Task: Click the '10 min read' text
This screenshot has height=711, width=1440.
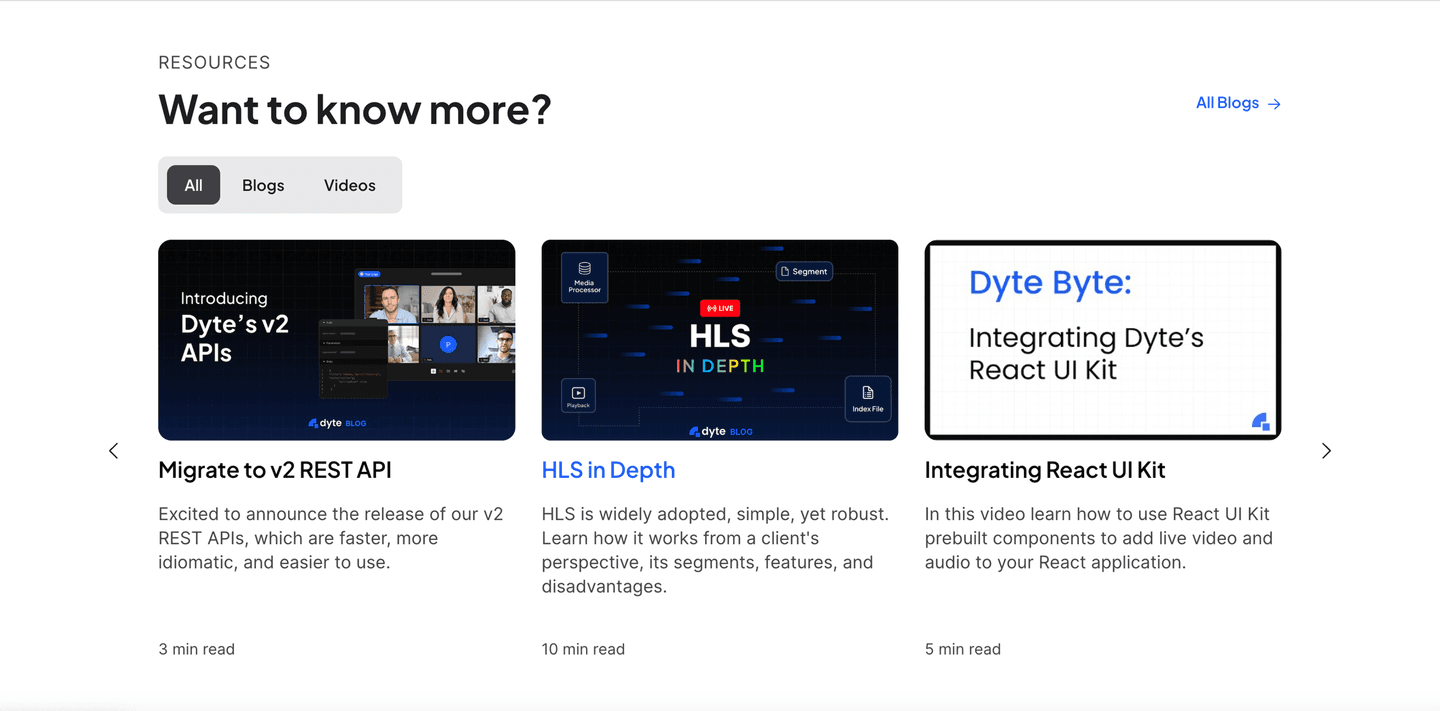Action: click(x=583, y=649)
